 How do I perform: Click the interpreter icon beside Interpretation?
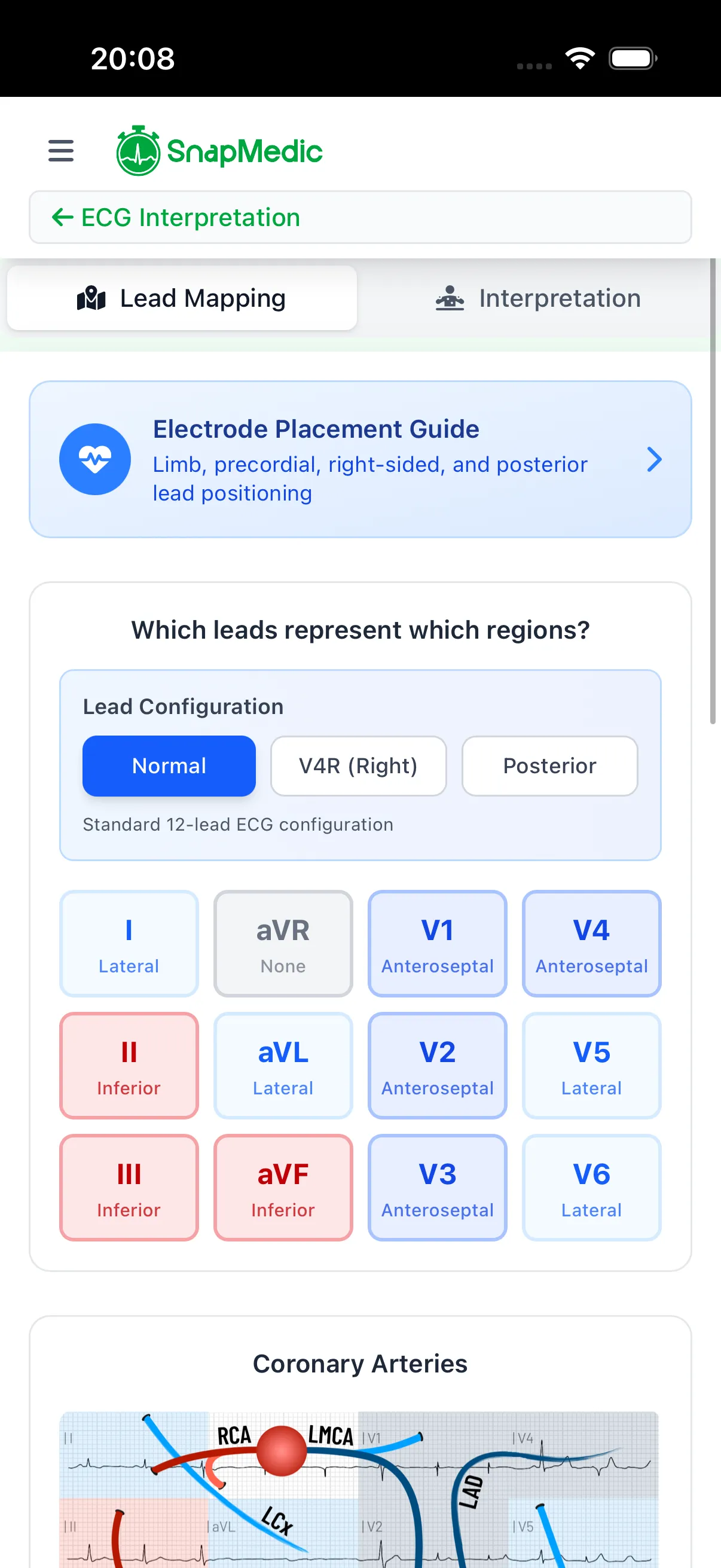[x=450, y=298]
